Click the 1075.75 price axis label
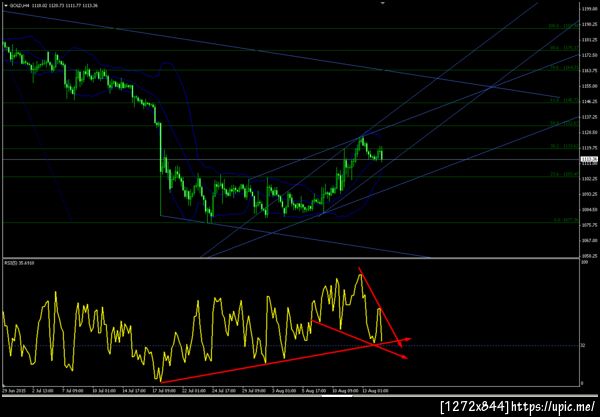 point(589,225)
